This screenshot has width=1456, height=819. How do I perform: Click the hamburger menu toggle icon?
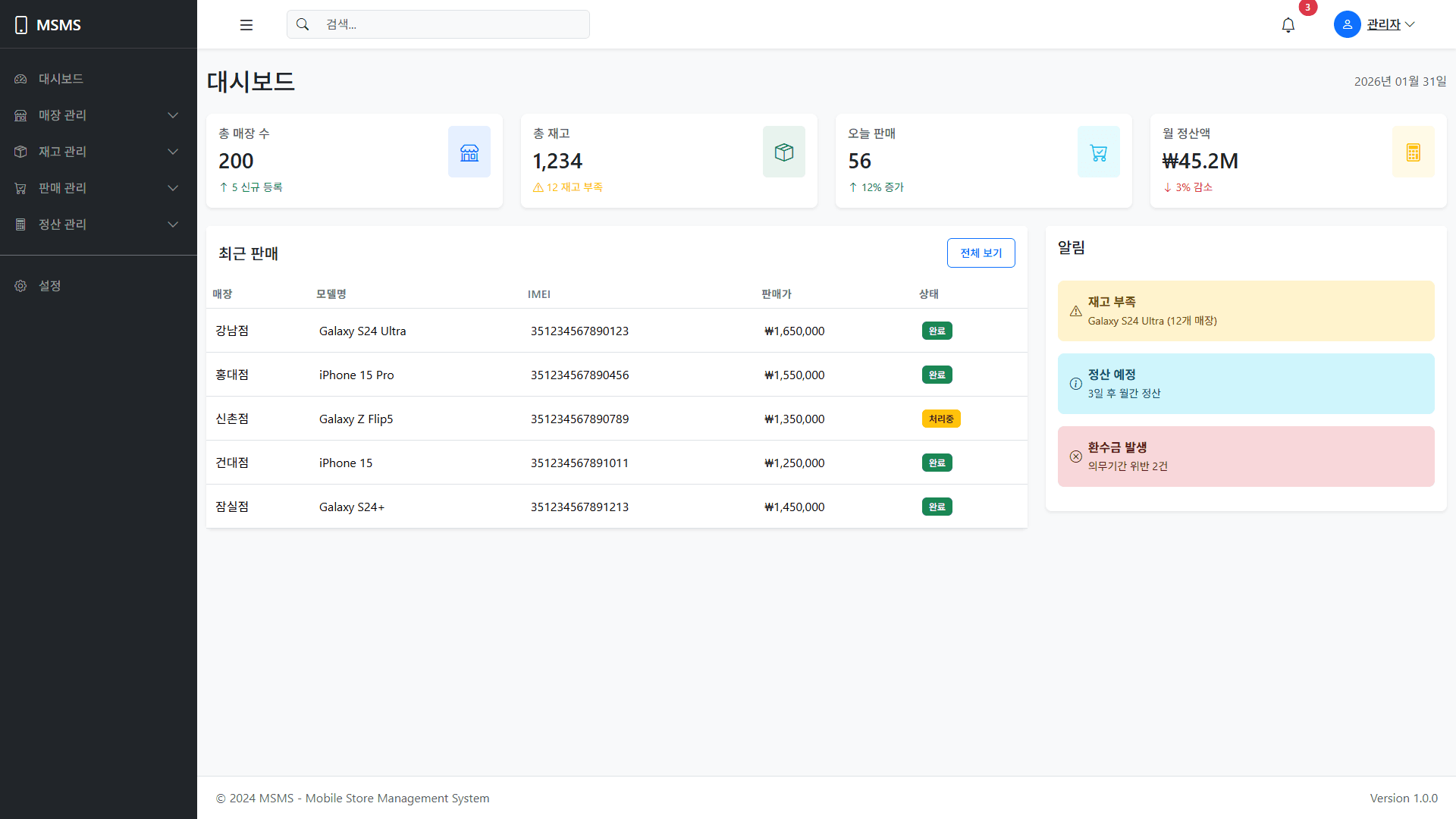point(246,25)
